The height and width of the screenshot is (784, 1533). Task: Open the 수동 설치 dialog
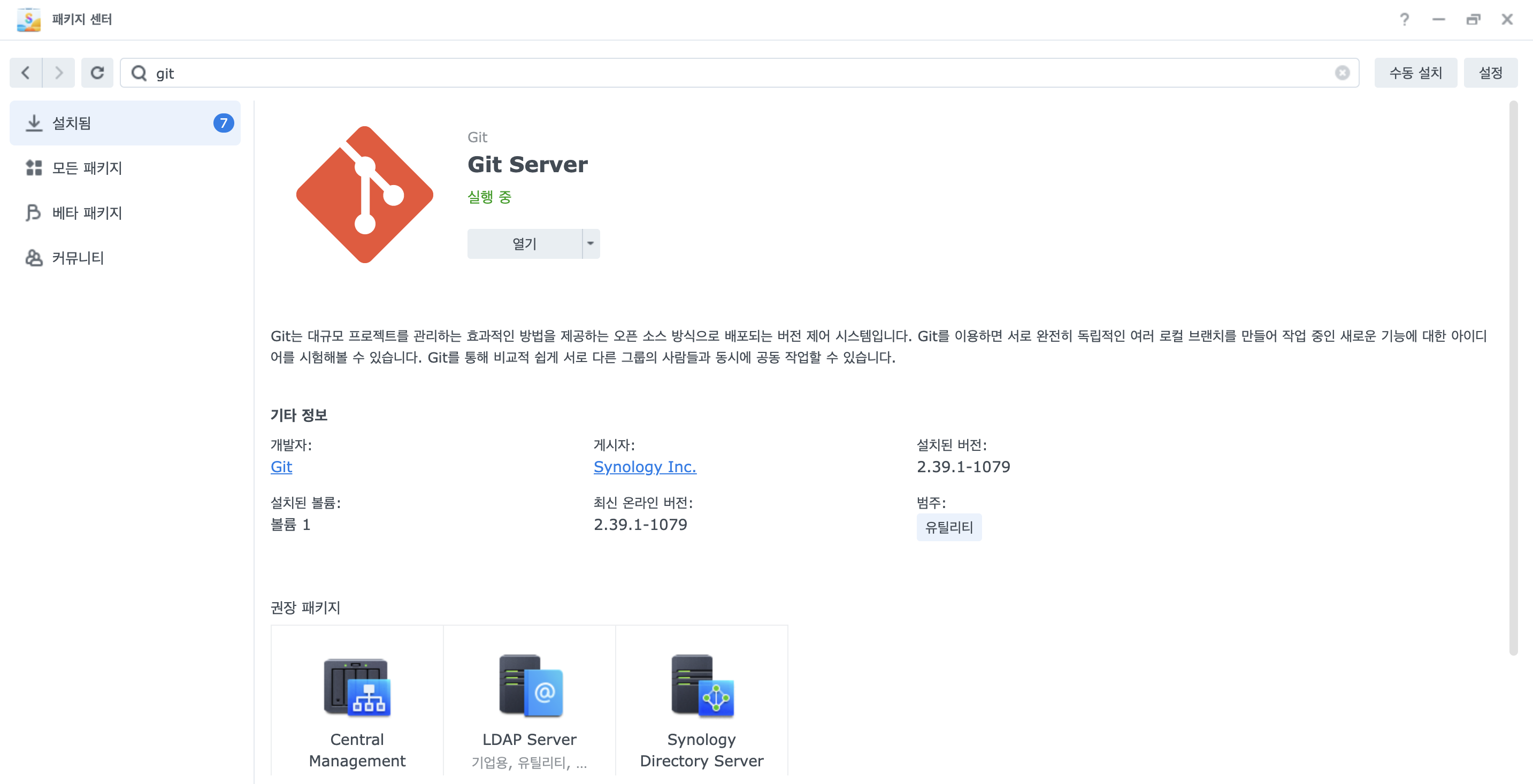[x=1415, y=73]
